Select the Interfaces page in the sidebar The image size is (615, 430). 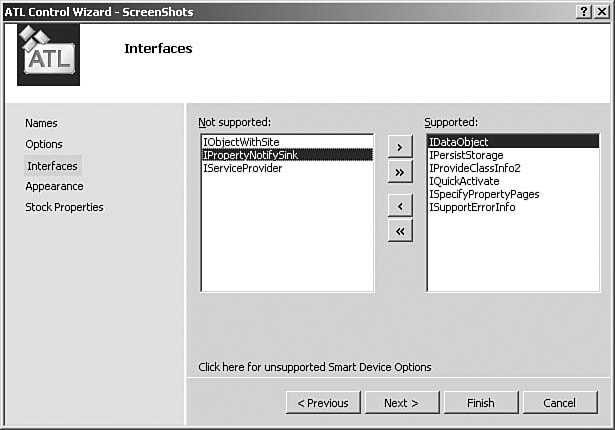pyautogui.click(x=53, y=166)
